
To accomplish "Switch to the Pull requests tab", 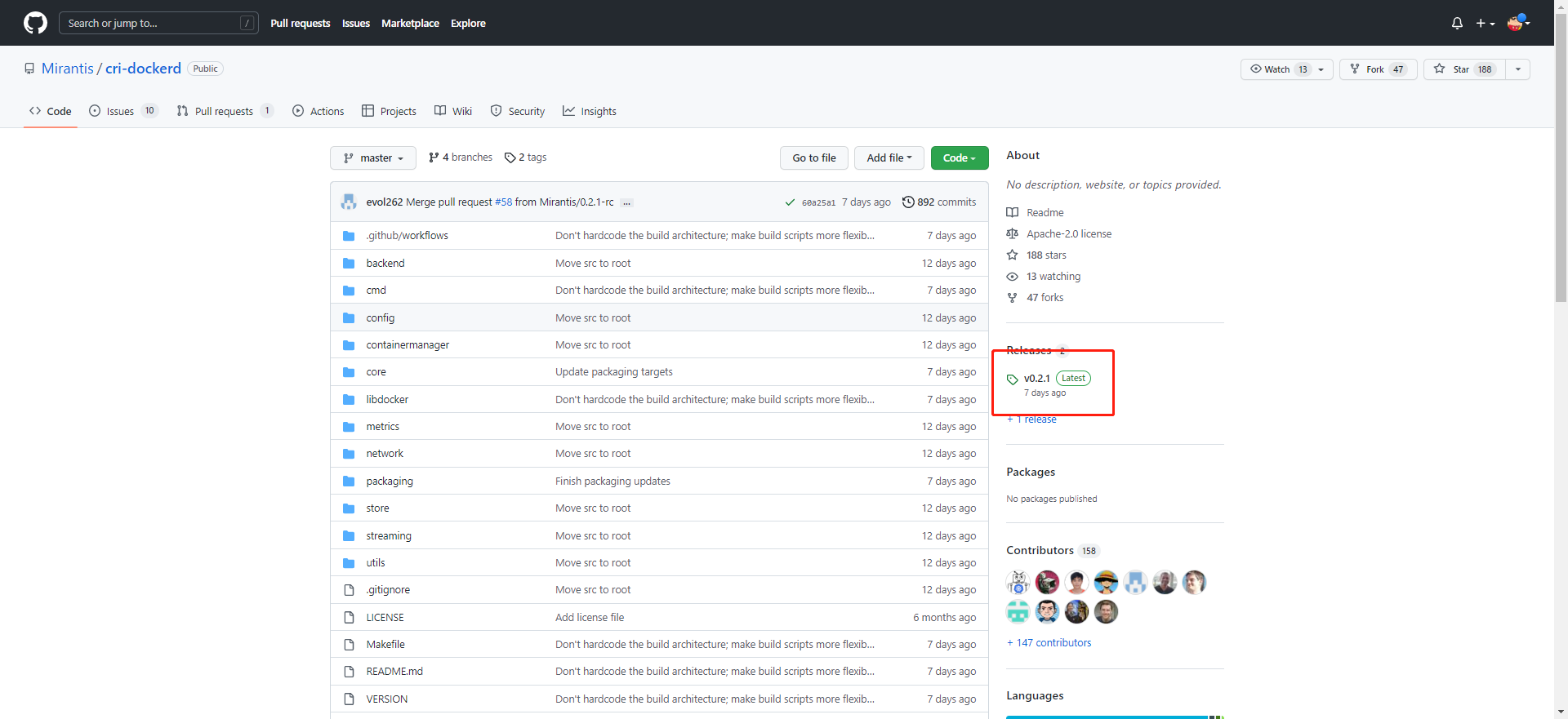I will (x=225, y=111).
